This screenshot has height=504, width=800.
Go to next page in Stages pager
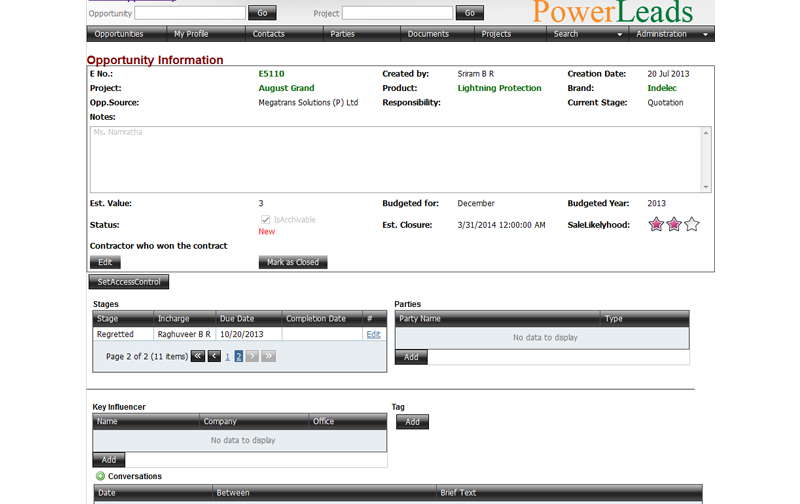[x=253, y=355]
